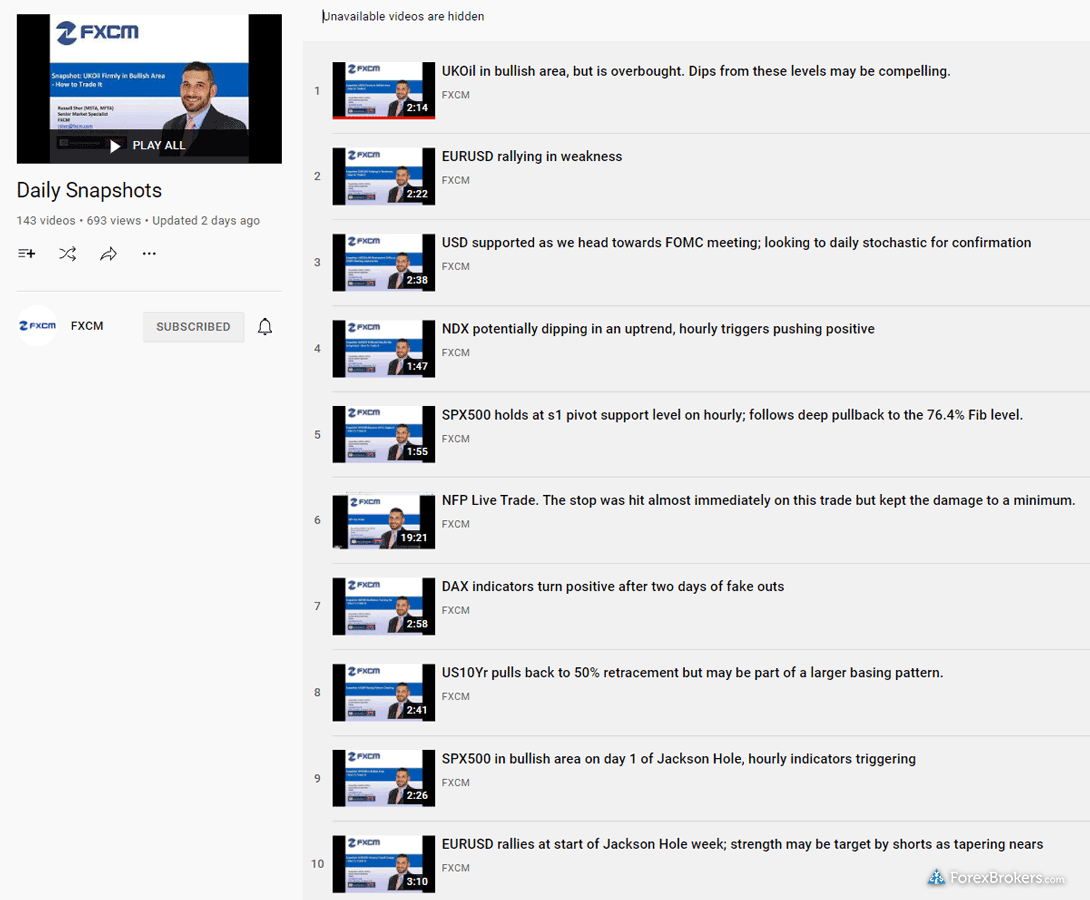The width and height of the screenshot is (1090, 900).
Task: Click the US10Yr pulls back video thumbnail
Action: click(x=383, y=693)
